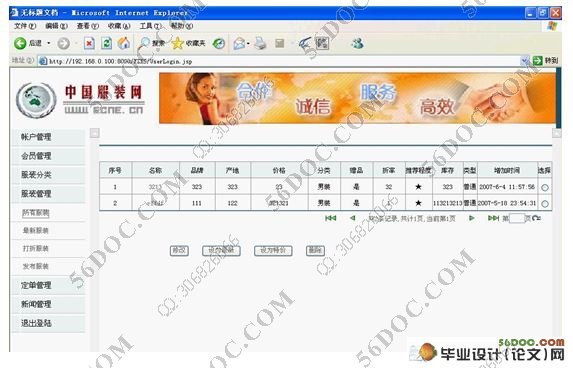The image size is (573, 368).
Task: Click the 增加时间 column header
Action: click(x=507, y=170)
